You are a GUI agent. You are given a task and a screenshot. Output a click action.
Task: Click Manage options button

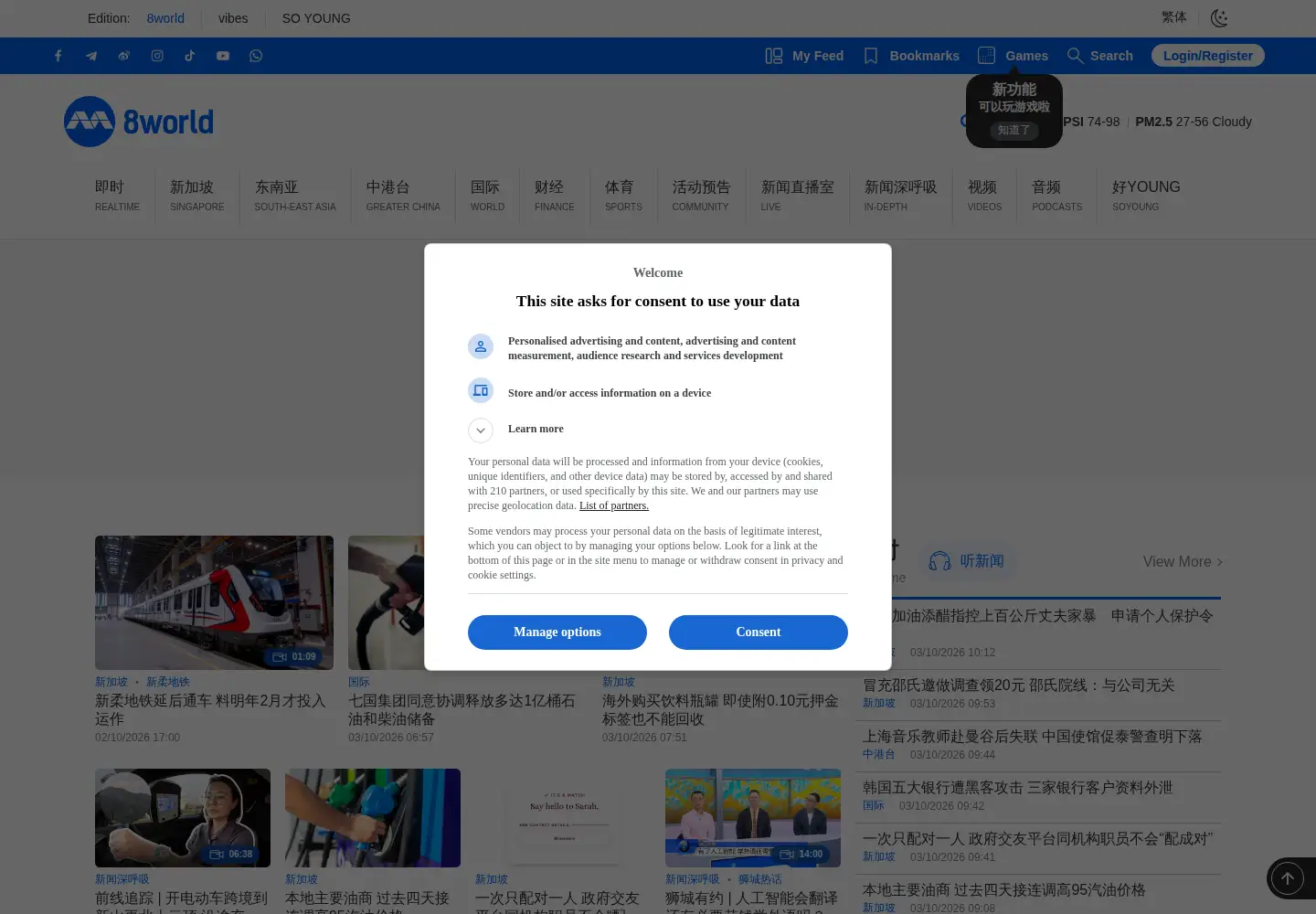click(x=557, y=632)
